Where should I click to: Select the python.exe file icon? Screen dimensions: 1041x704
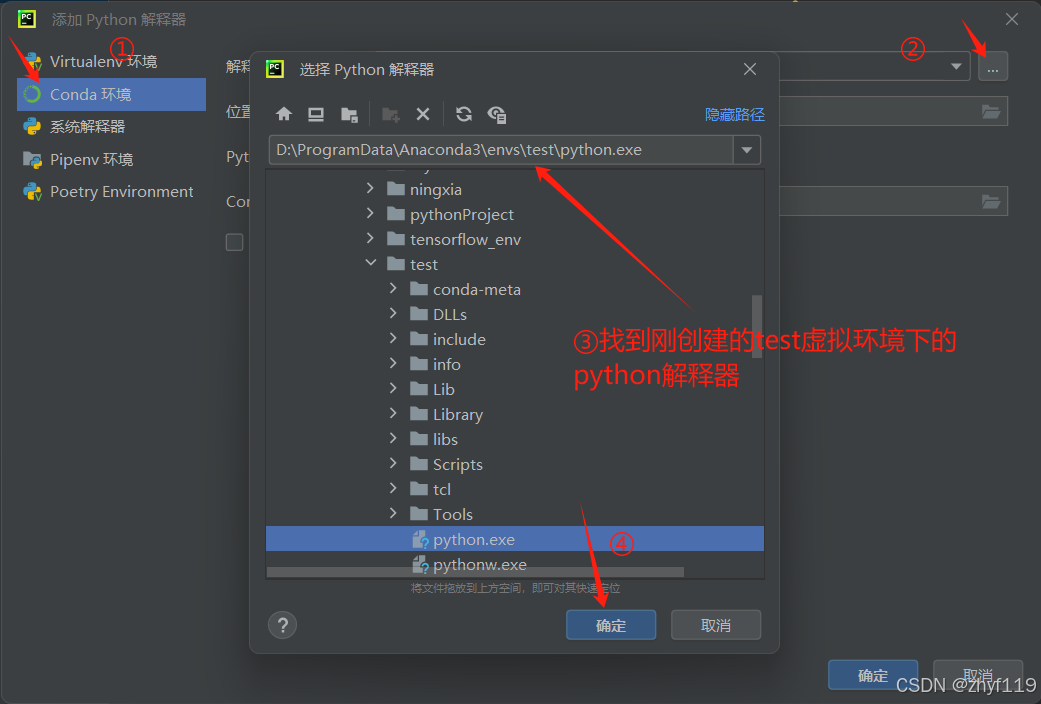(x=420, y=539)
